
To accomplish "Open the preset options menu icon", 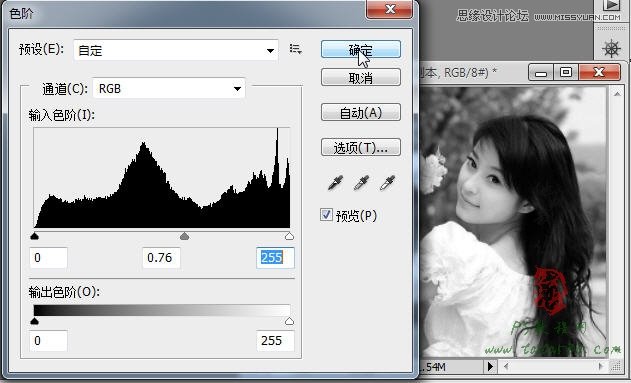I will coord(295,49).
